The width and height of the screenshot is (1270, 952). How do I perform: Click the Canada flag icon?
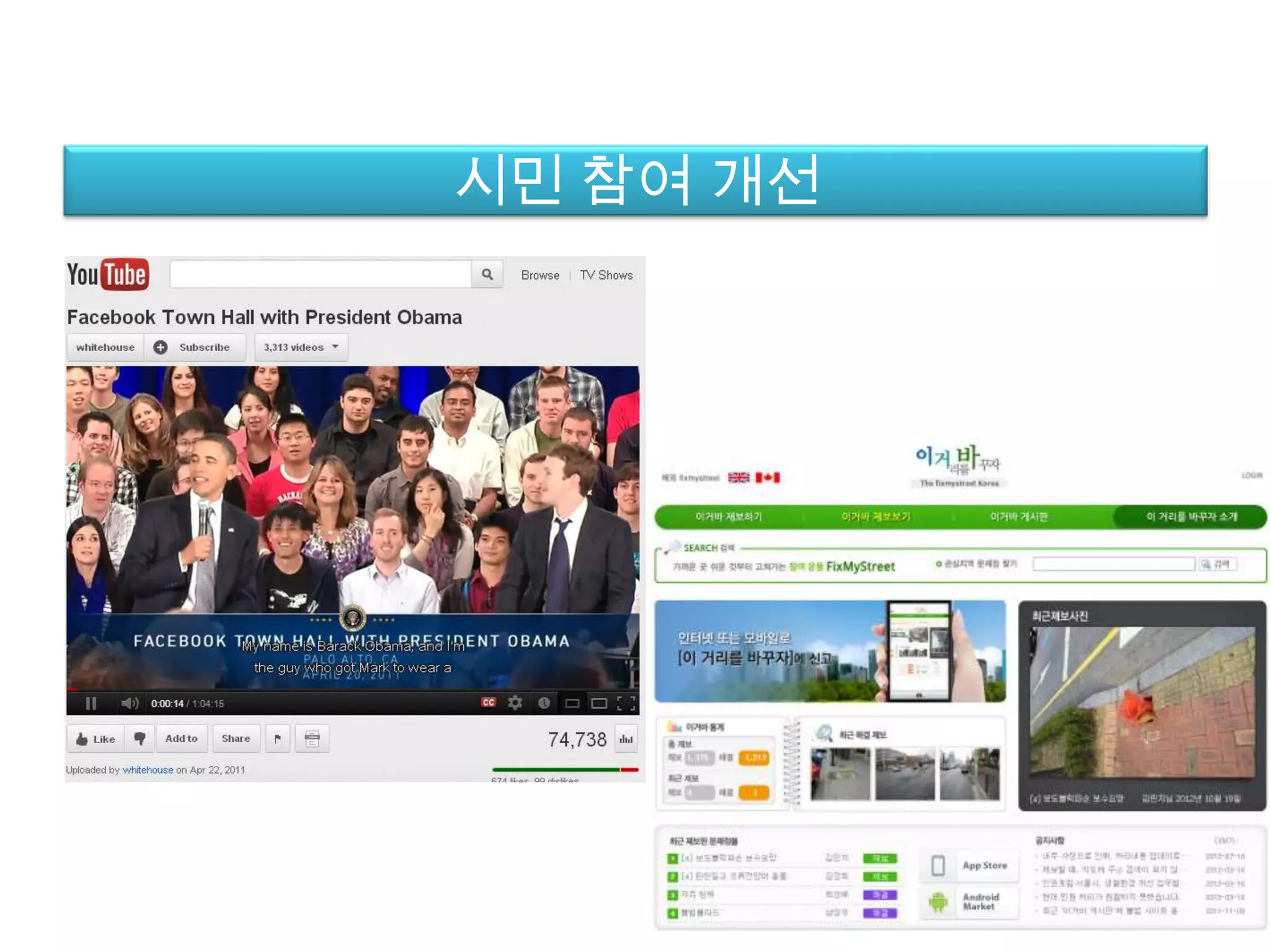[x=768, y=477]
